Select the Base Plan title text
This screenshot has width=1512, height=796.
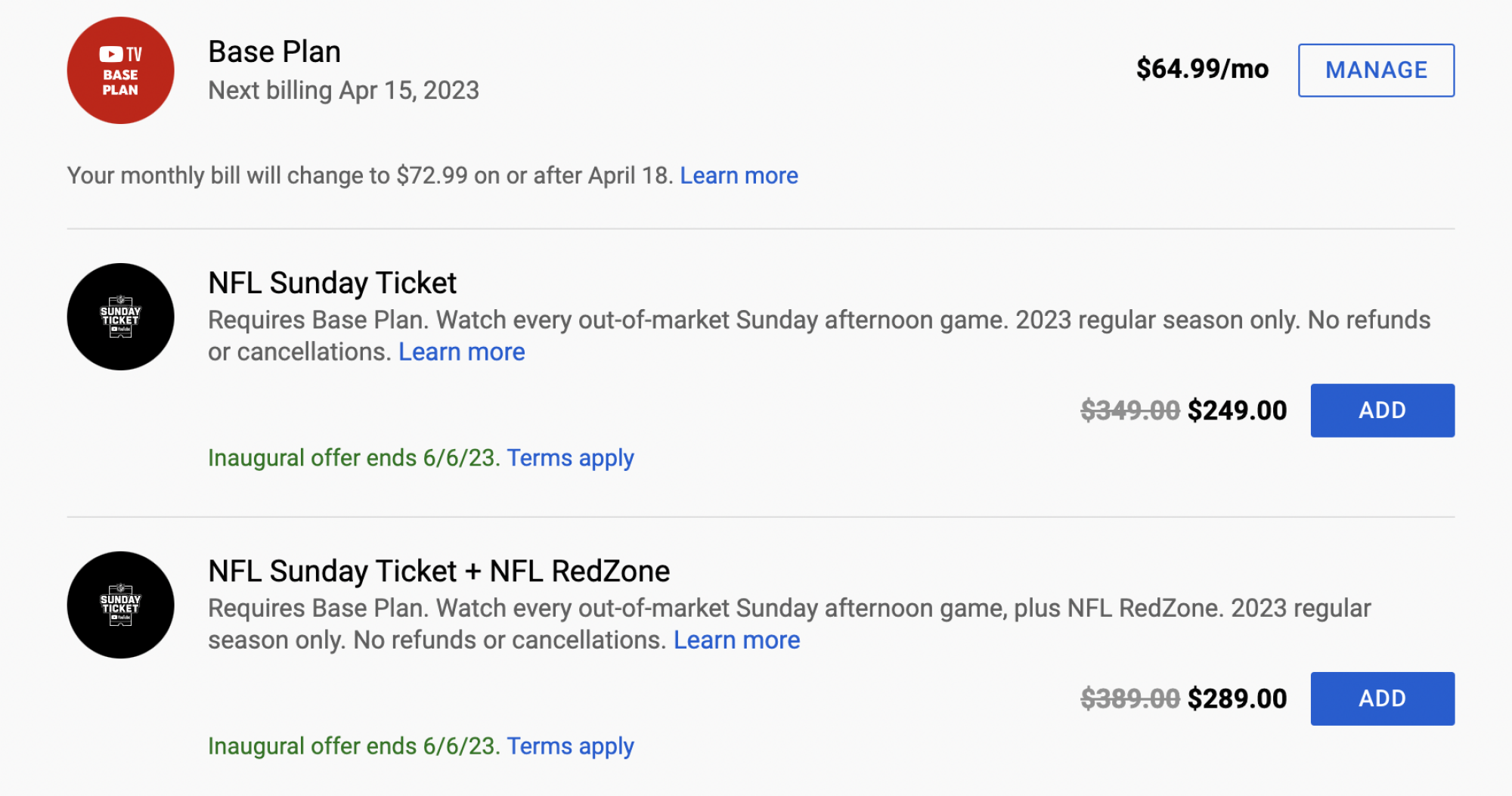[274, 51]
